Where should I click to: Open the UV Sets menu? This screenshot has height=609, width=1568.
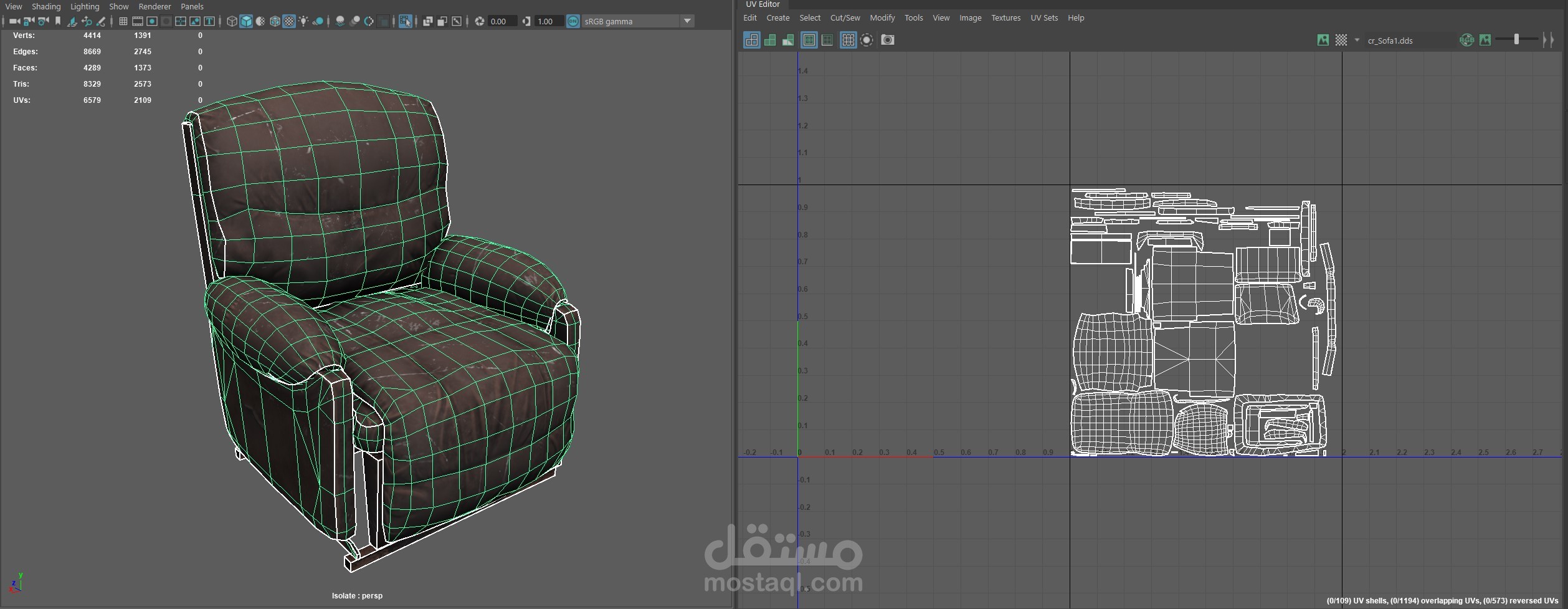pos(1043,18)
